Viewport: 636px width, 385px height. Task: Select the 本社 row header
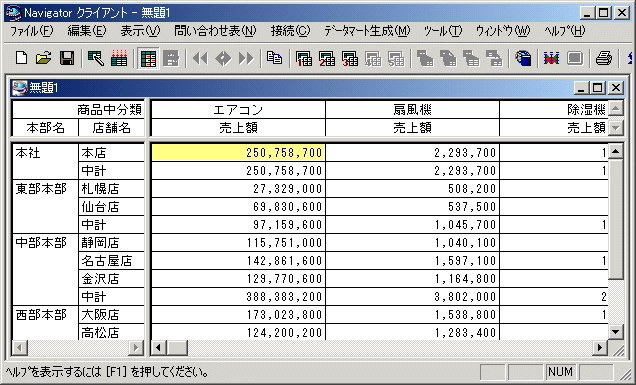45,161
